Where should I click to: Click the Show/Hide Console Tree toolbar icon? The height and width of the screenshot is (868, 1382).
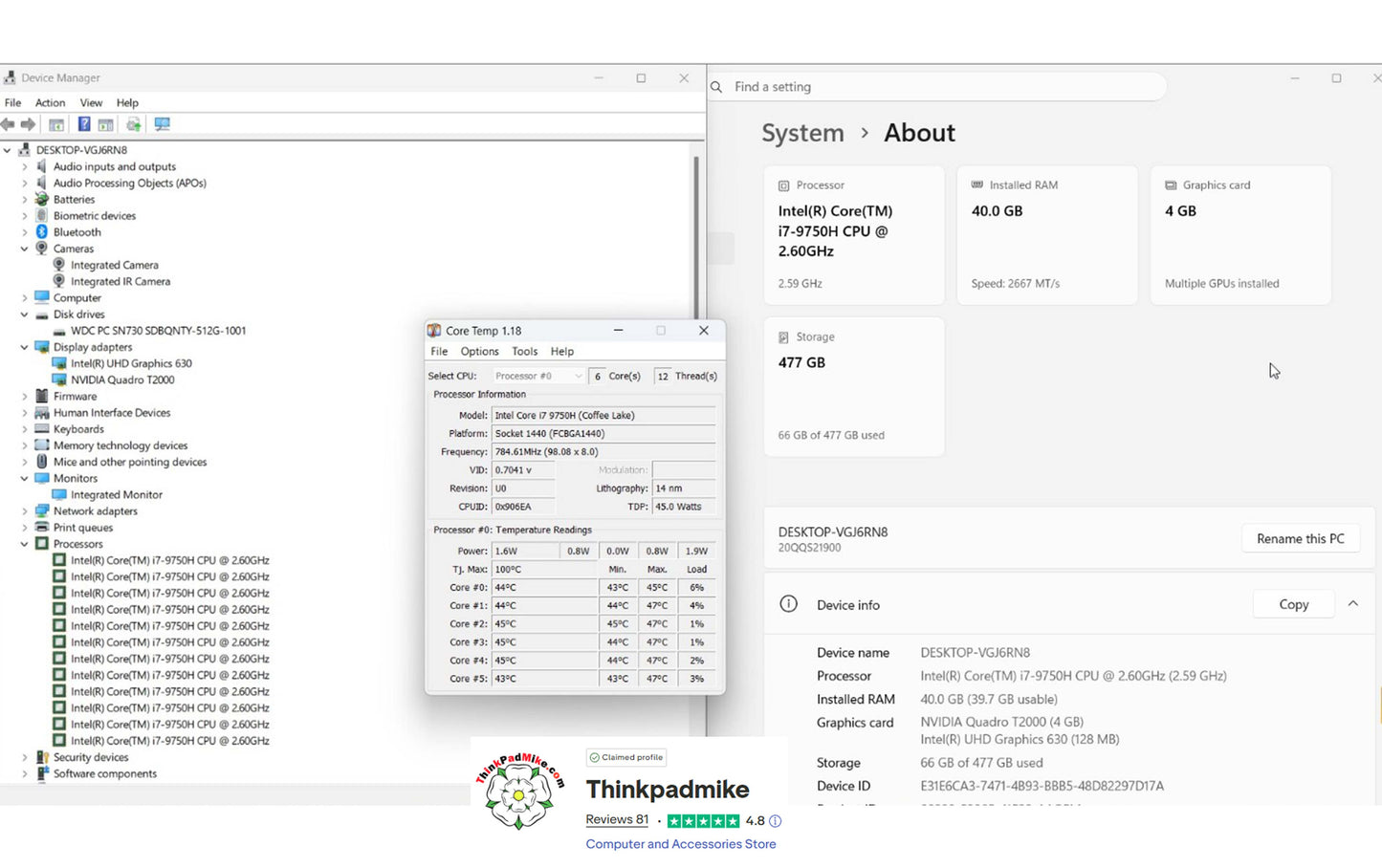[56, 124]
